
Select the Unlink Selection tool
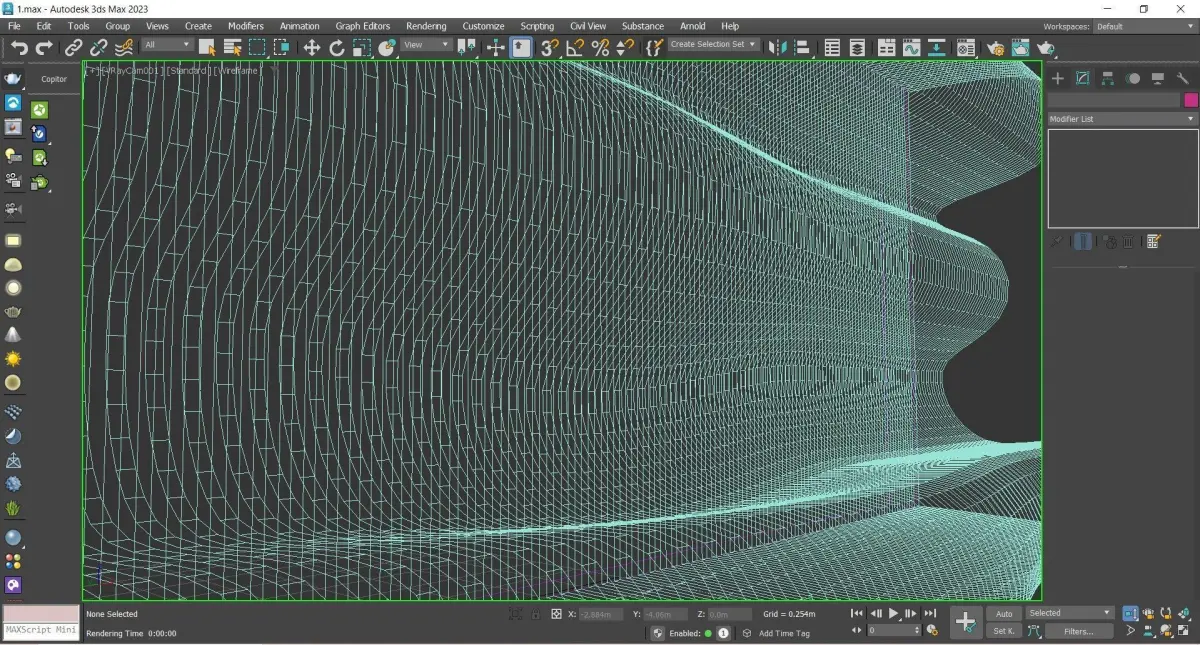pyautogui.click(x=98, y=47)
